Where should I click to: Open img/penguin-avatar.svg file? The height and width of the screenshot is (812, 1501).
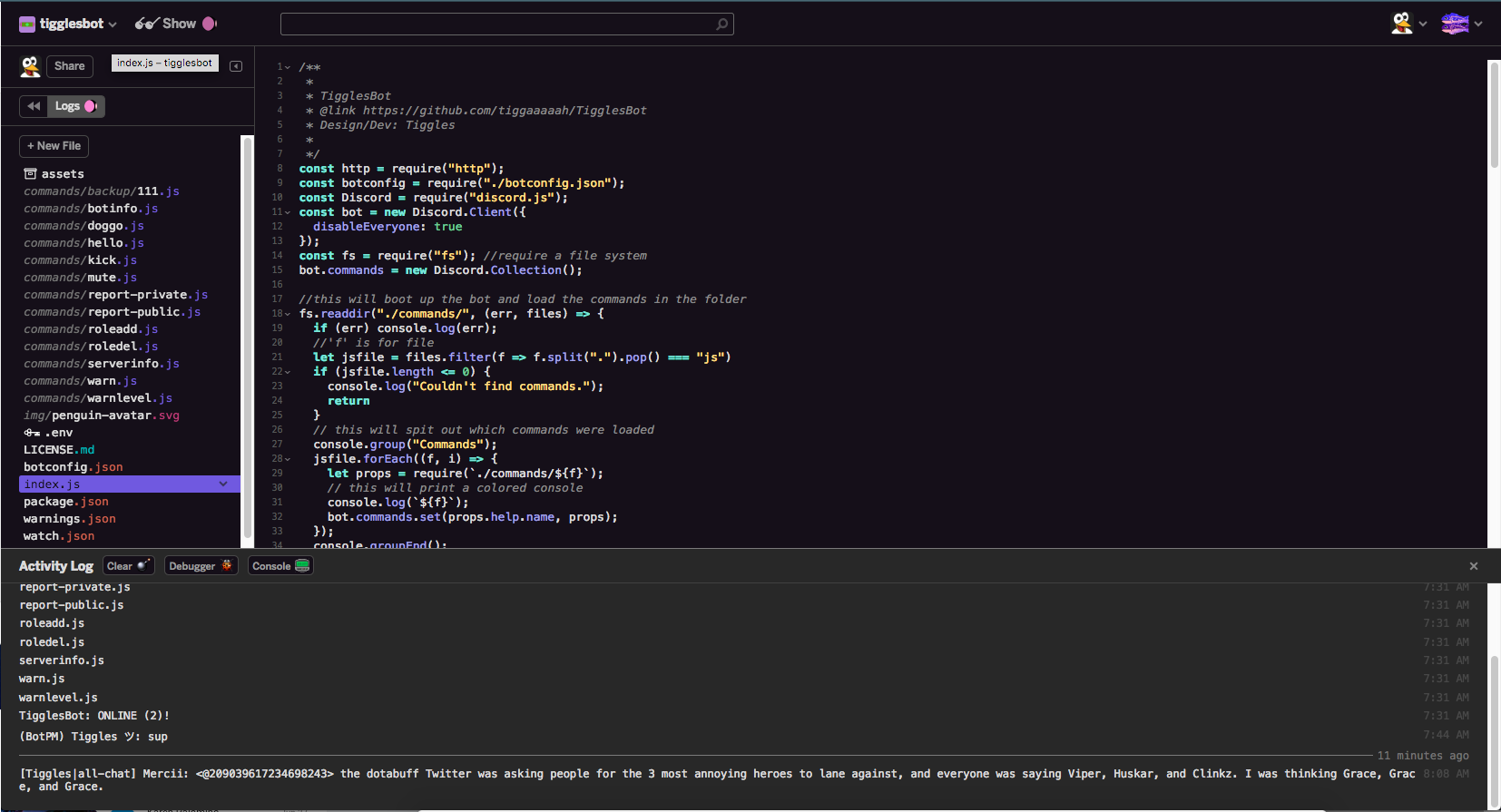[x=102, y=416]
